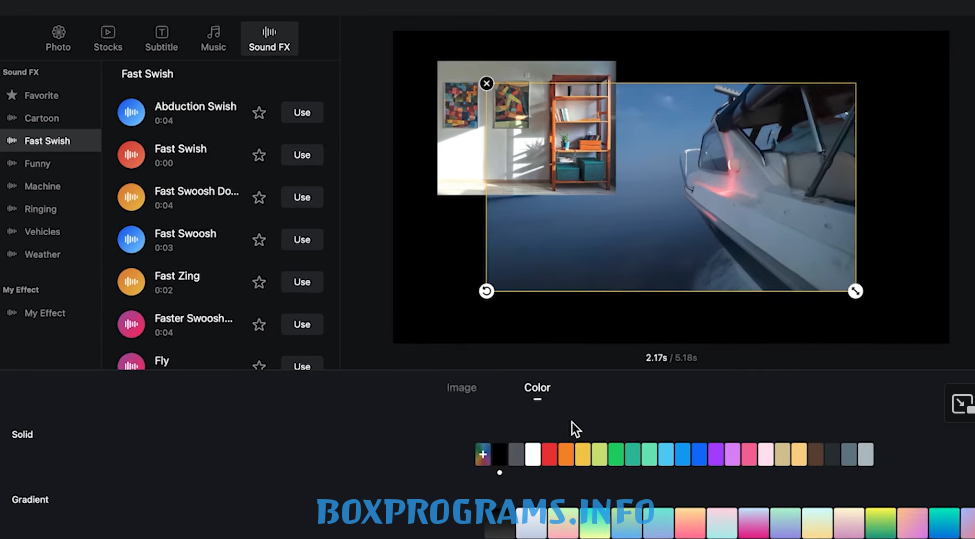The image size is (975, 539).
Task: Click the Abduction Swish blue waveform icon
Action: (131, 113)
